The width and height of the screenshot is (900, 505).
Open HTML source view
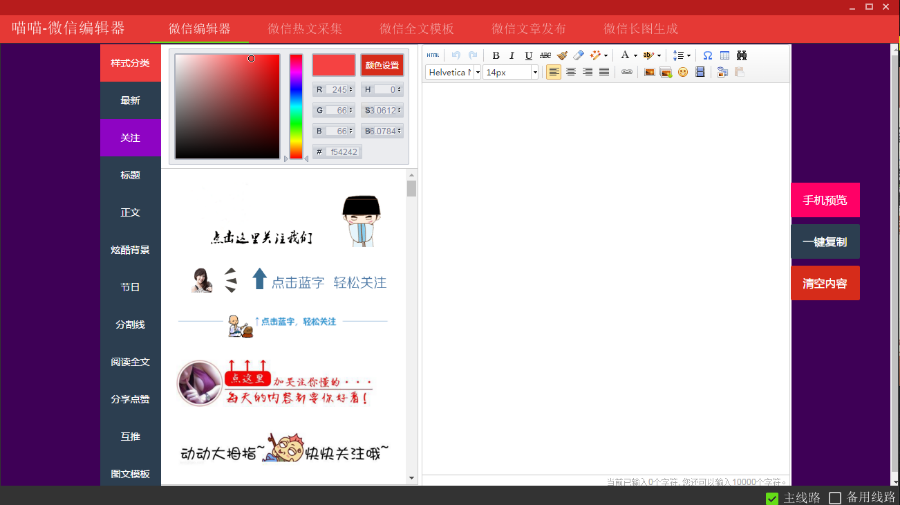pos(433,55)
